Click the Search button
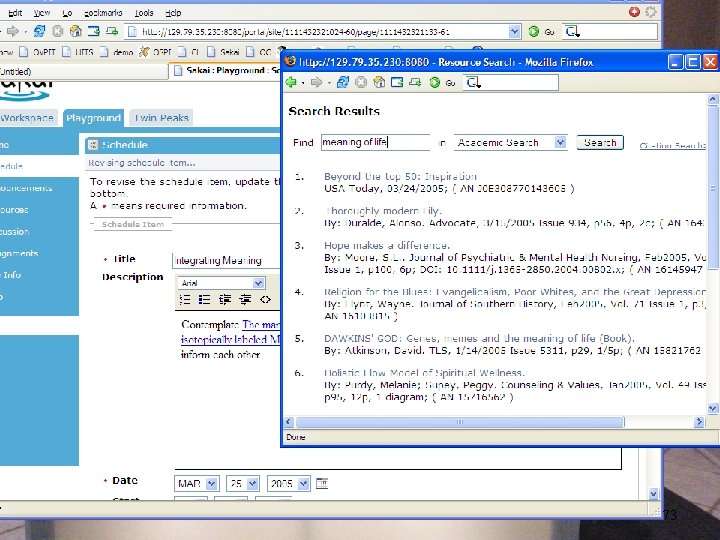The width and height of the screenshot is (720, 540). pos(600,142)
